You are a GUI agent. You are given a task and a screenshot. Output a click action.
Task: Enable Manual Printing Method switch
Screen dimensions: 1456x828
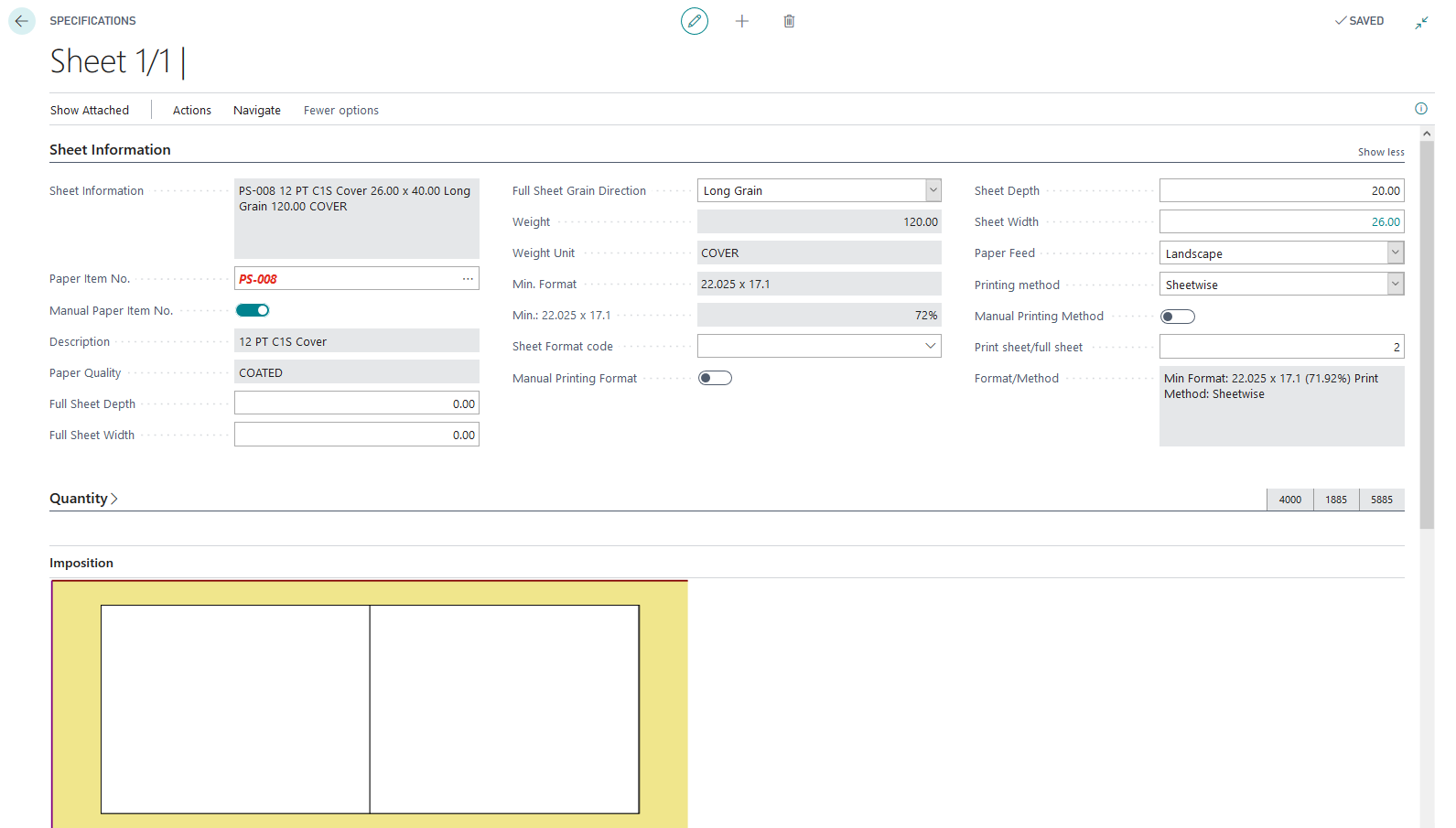[1178, 317]
